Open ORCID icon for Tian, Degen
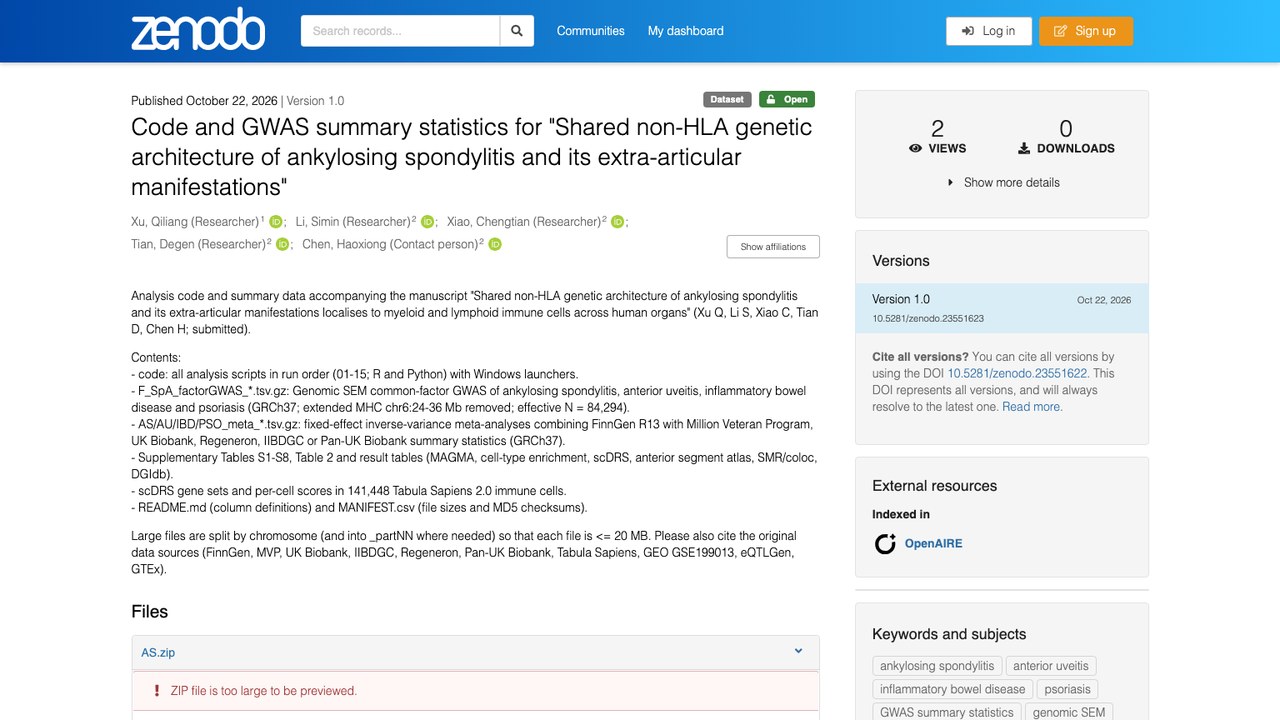Screen dimensions: 1280x720 pyautogui.click(x=282, y=244)
